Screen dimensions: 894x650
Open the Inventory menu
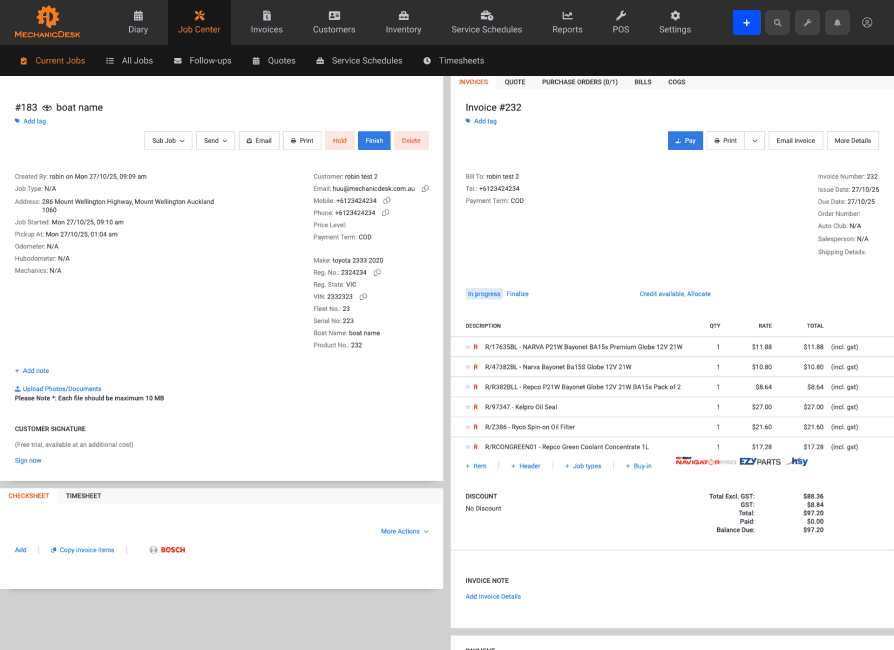click(403, 23)
